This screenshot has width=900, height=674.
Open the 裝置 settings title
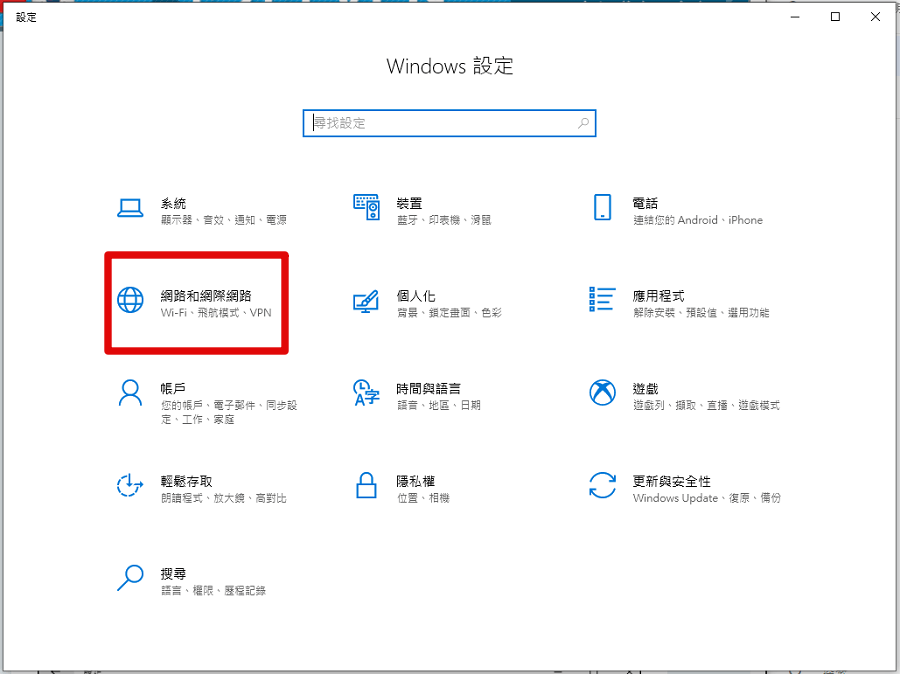tap(409, 203)
